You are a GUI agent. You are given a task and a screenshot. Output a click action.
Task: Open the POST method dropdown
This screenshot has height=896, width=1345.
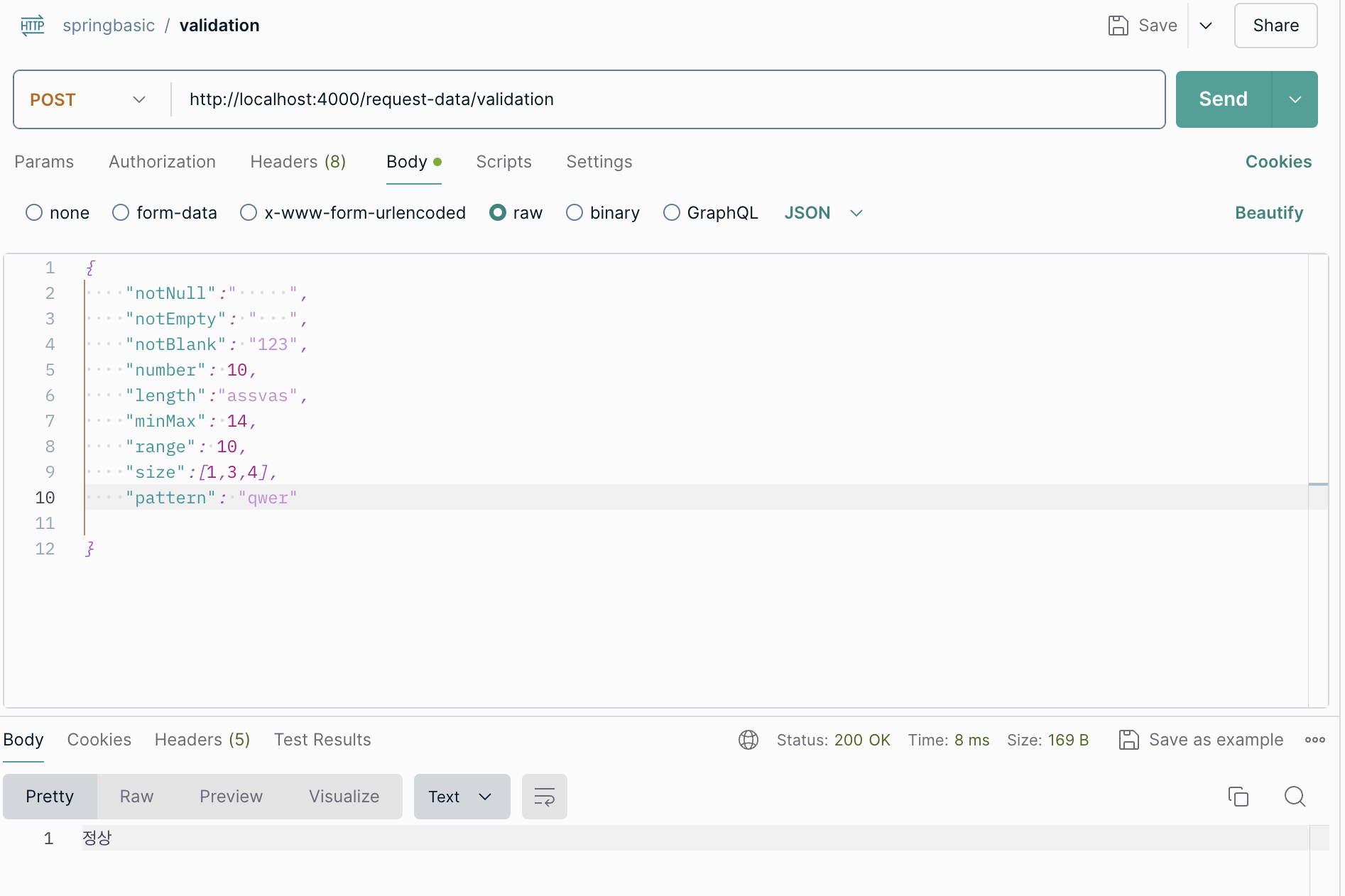pyautogui.click(x=88, y=99)
